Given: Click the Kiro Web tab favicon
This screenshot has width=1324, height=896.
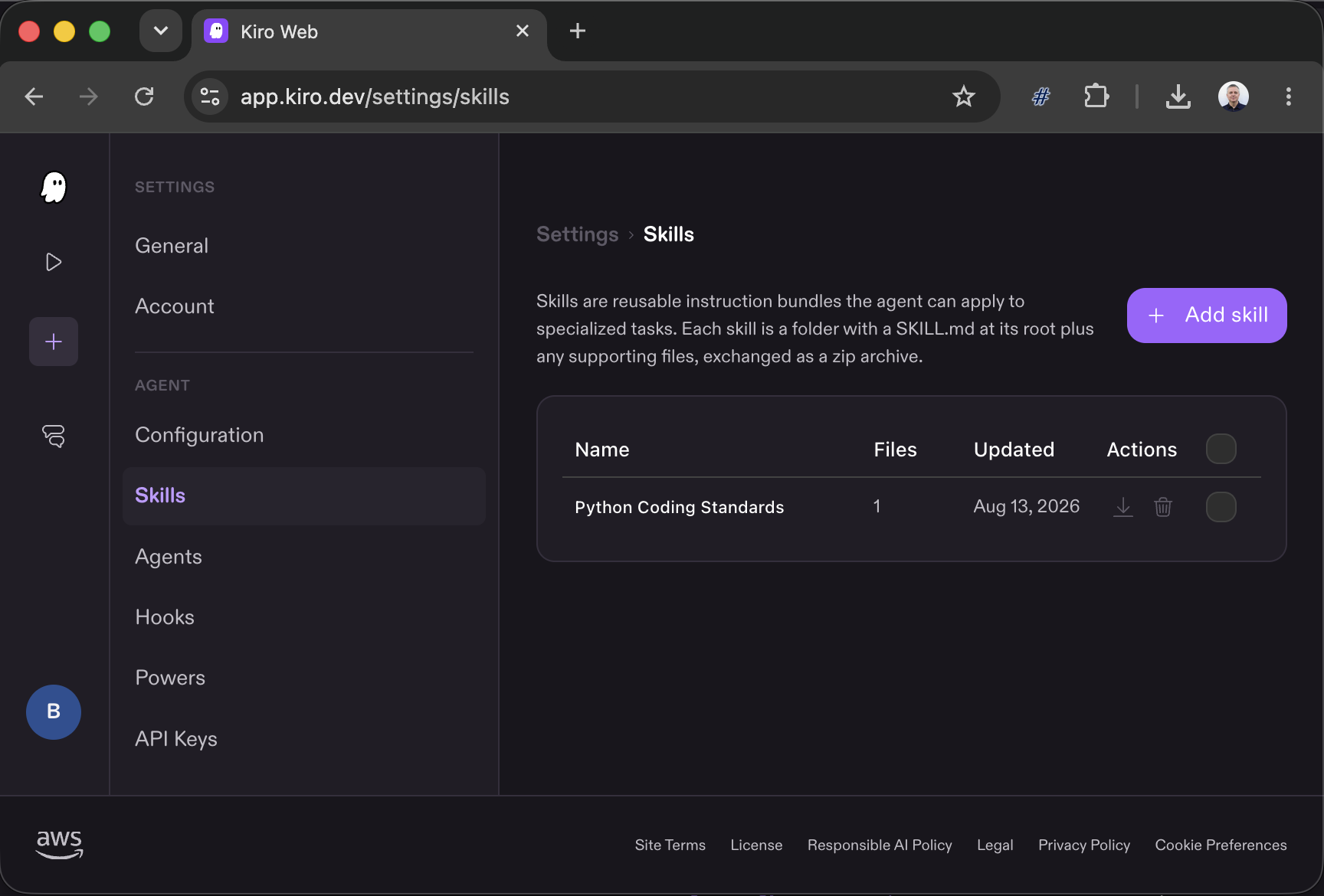Looking at the screenshot, I should coord(216,31).
